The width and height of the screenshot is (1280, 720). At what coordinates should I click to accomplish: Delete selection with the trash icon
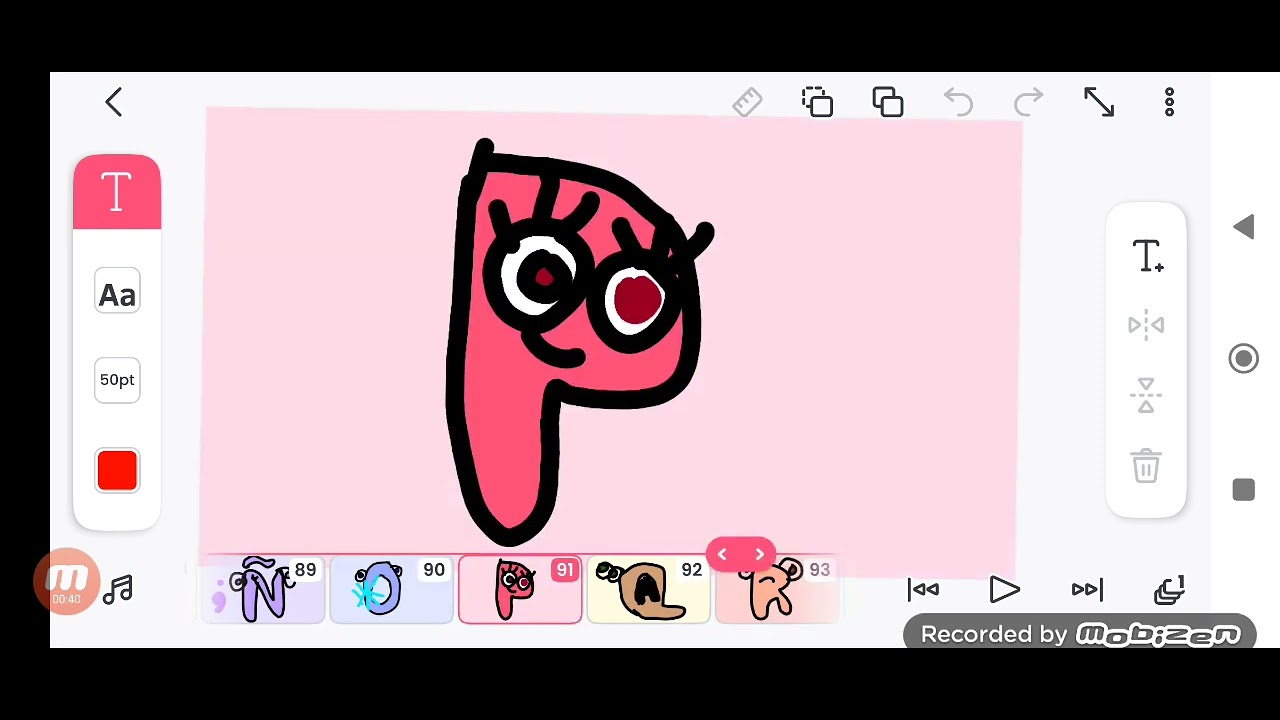[x=1146, y=466]
